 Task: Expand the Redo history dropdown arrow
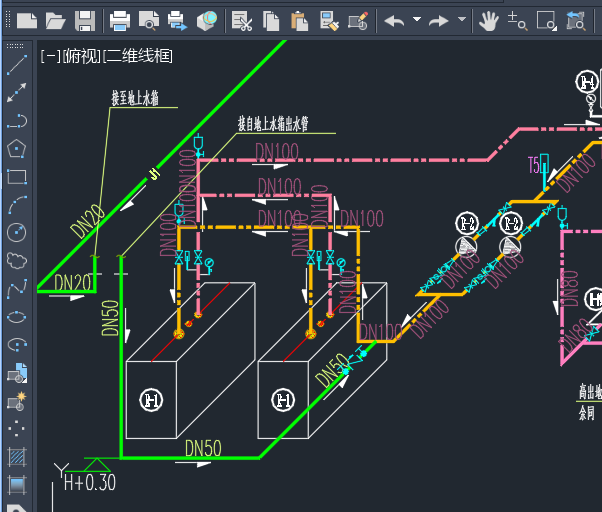461,20
